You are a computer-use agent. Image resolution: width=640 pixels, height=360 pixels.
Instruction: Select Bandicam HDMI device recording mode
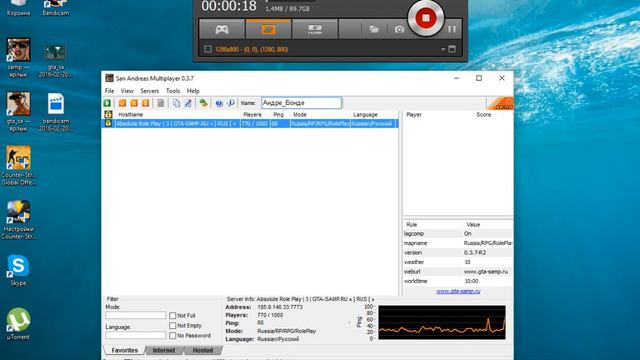(315, 29)
